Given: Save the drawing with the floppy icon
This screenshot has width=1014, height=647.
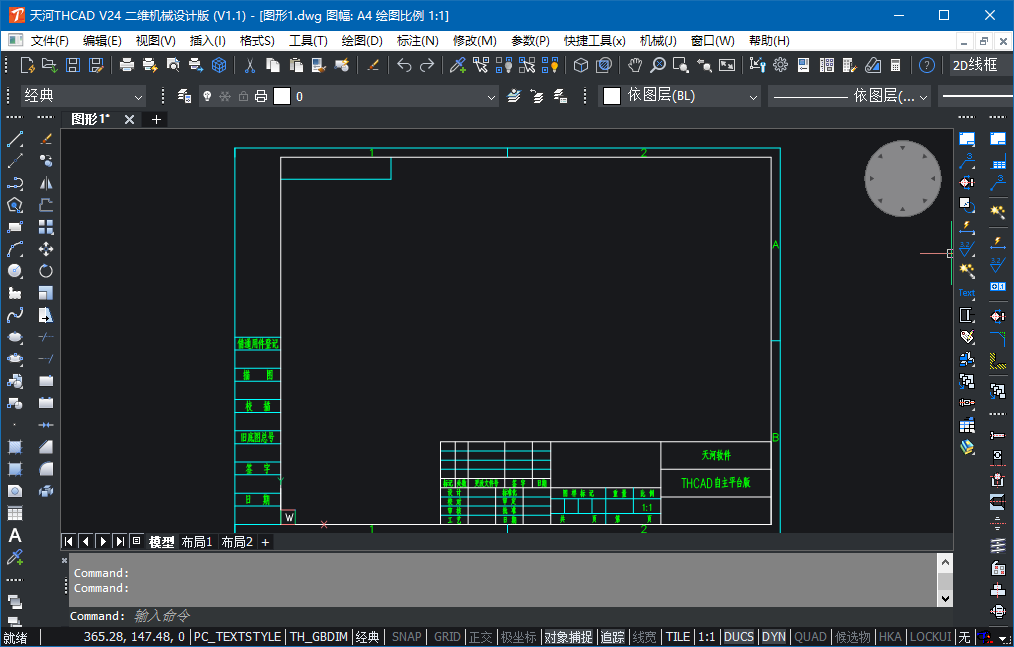Looking at the screenshot, I should pos(73,65).
